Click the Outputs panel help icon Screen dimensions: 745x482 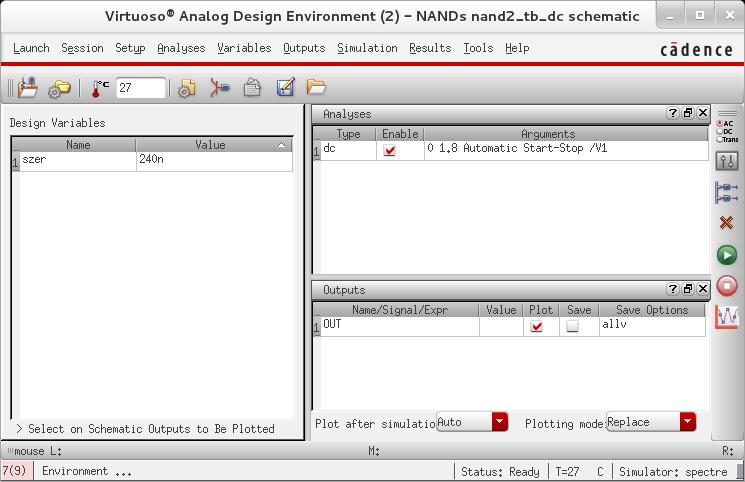(672, 289)
